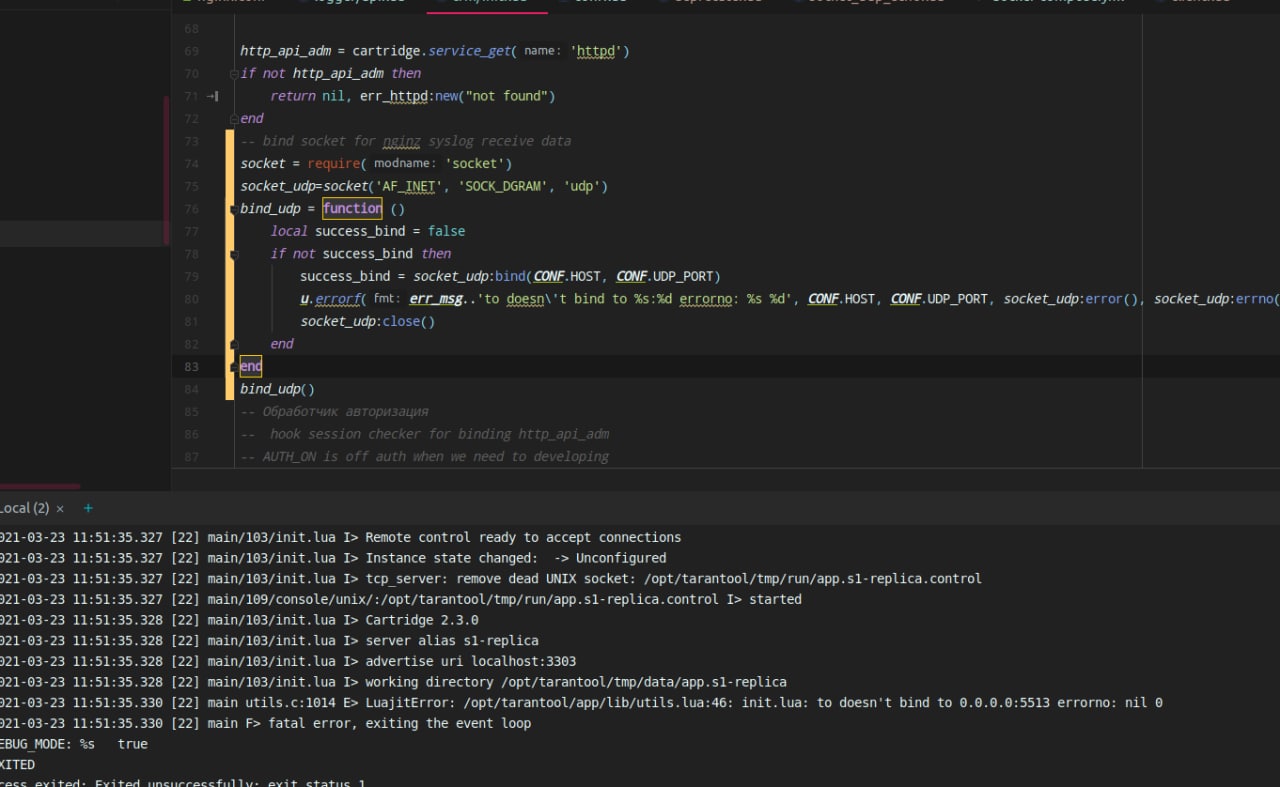Viewport: 1280px width, 787px height.
Task: Click the left panel horizontal scrollbar thumb
Action: point(41,486)
